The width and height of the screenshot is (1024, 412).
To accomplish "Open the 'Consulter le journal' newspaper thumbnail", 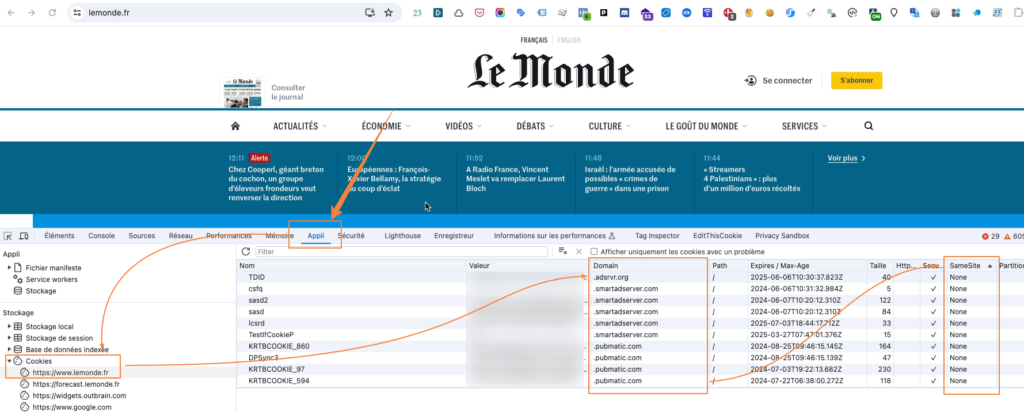I will point(242,93).
